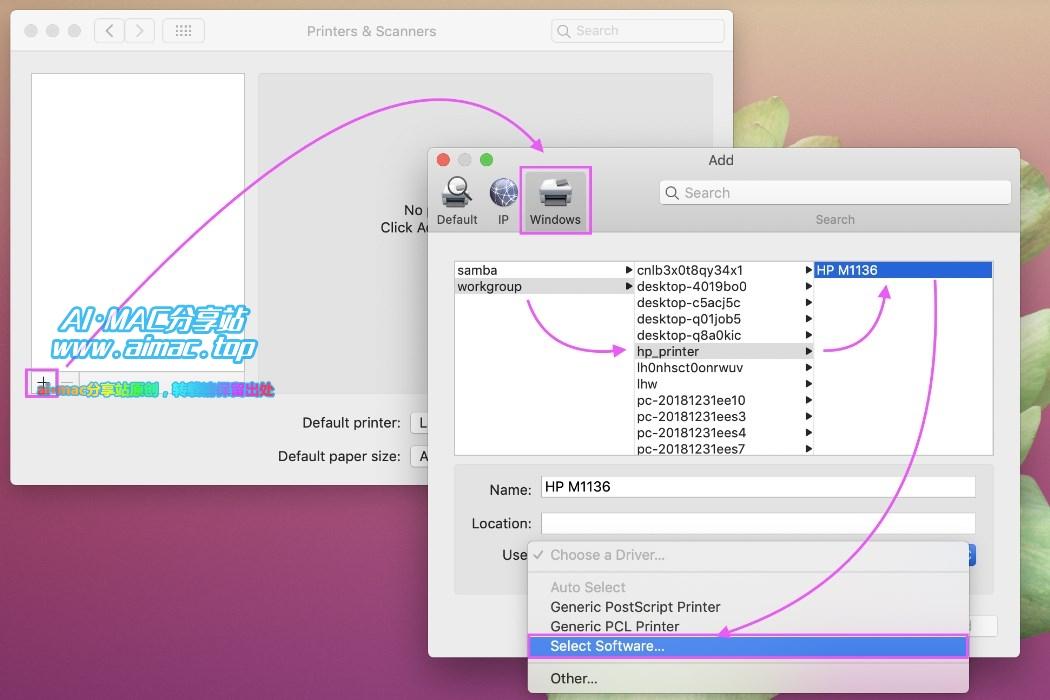Viewport: 1050px width, 700px height.
Task: Select desktop-q01job5 computer
Action: [x=723, y=319]
